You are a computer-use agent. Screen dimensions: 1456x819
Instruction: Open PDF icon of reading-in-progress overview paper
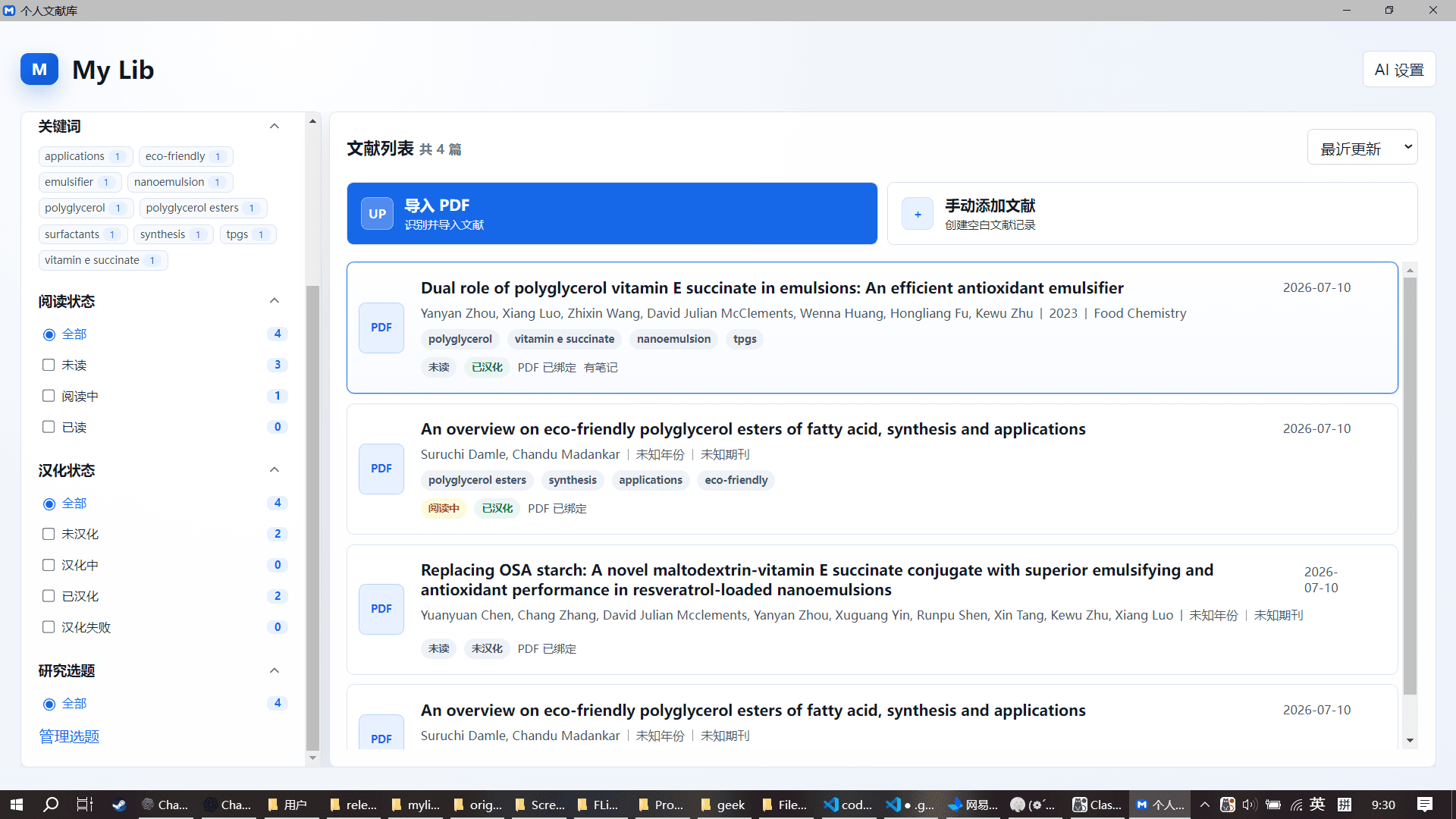(381, 469)
